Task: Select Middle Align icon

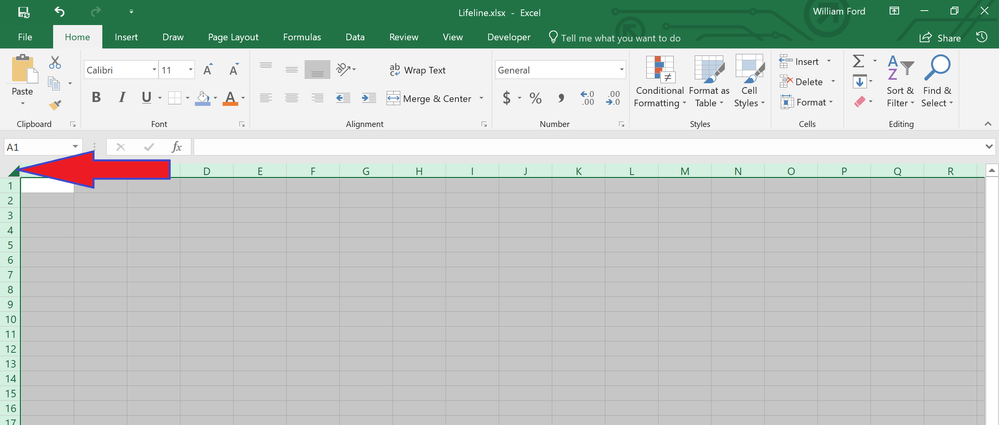Action: (291, 69)
